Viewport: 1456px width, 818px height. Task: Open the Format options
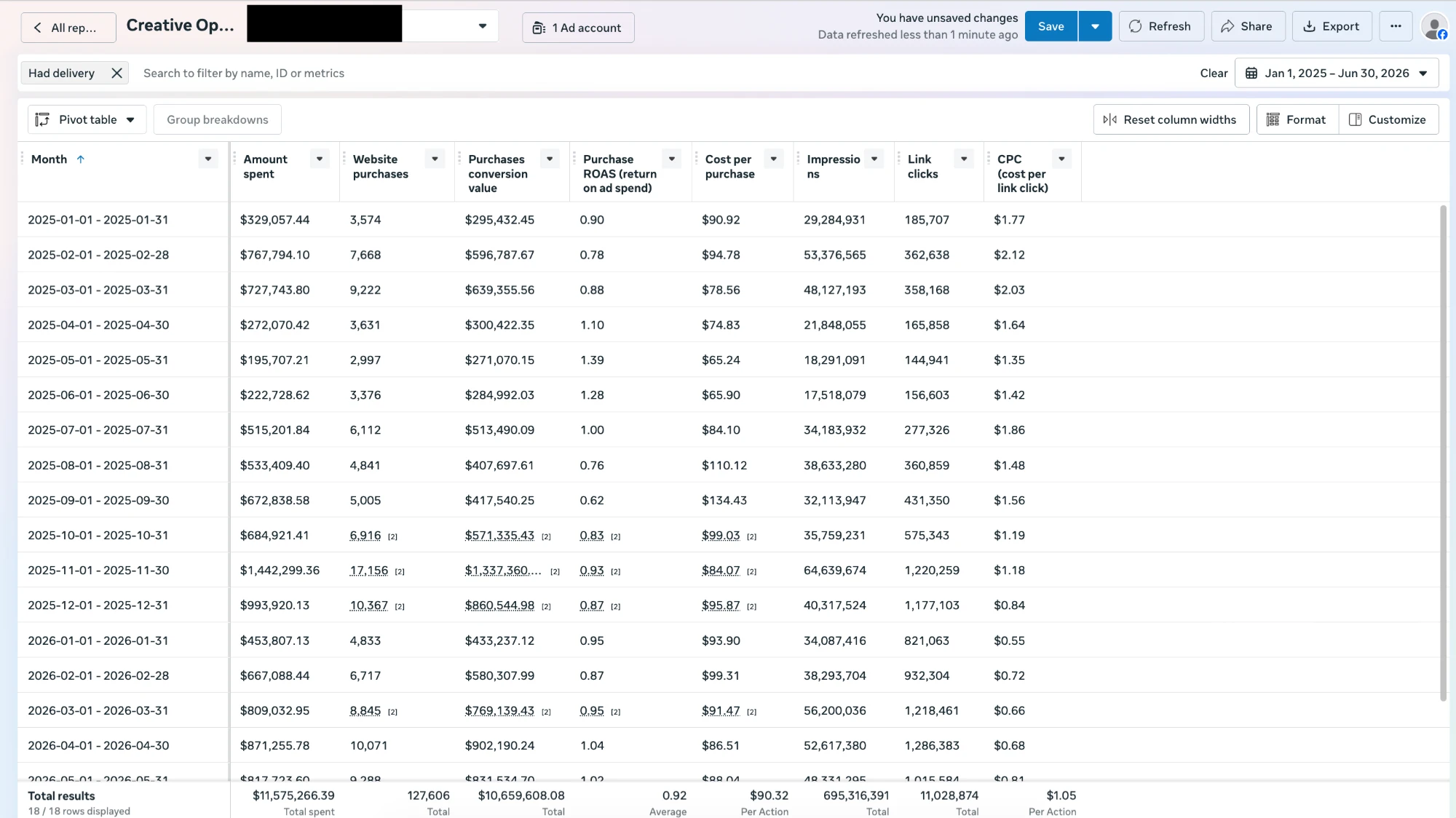(x=1297, y=119)
